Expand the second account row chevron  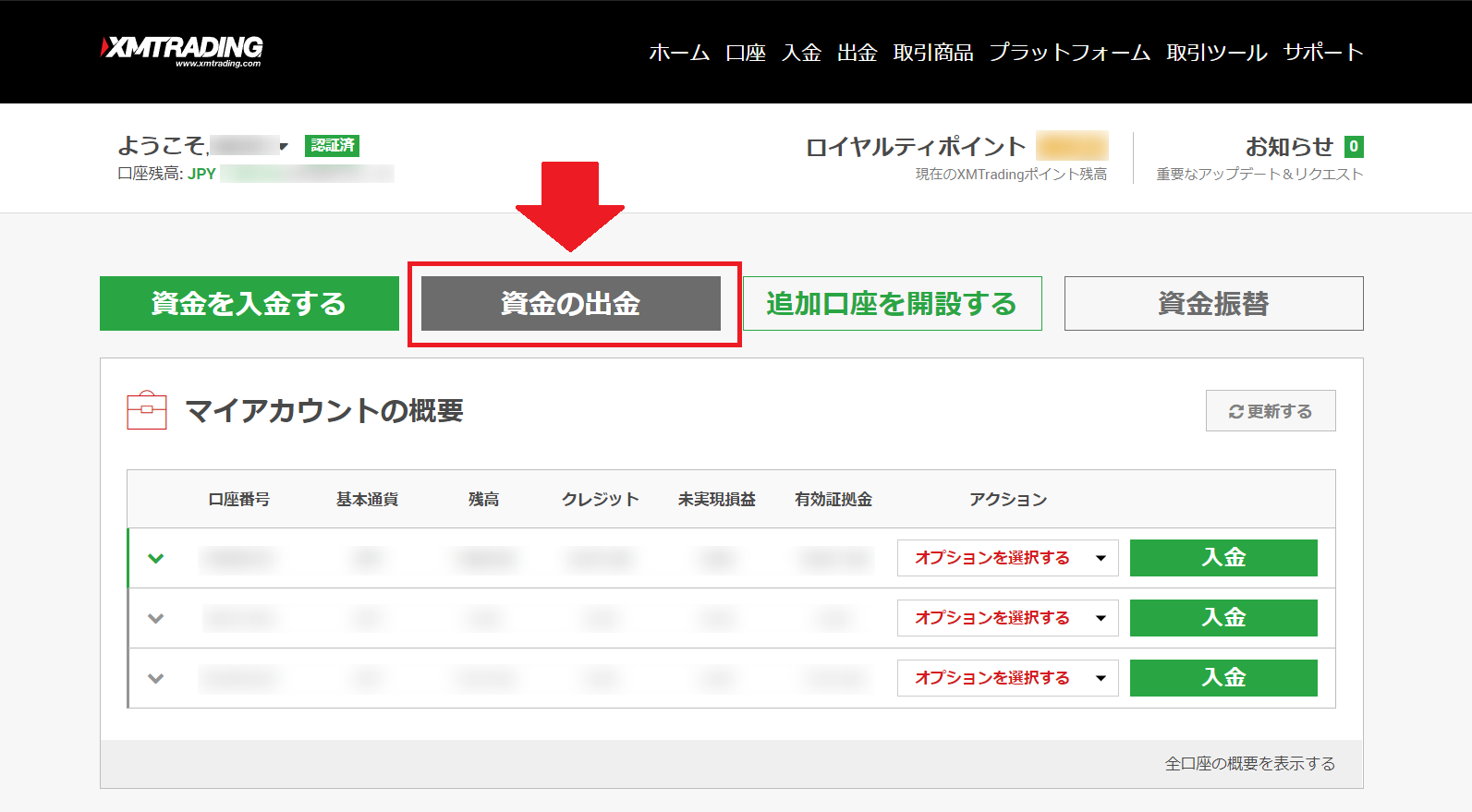tap(156, 618)
